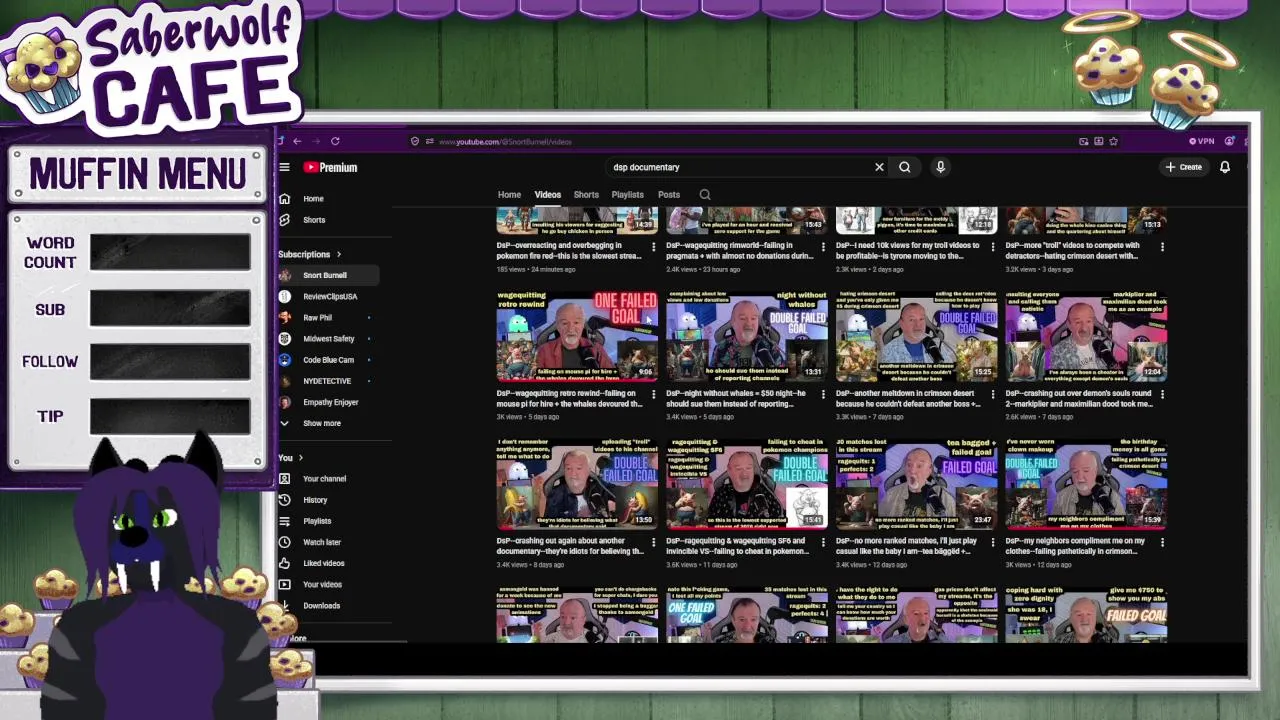
Task: Click the Watch later clock icon
Action: 285,542
